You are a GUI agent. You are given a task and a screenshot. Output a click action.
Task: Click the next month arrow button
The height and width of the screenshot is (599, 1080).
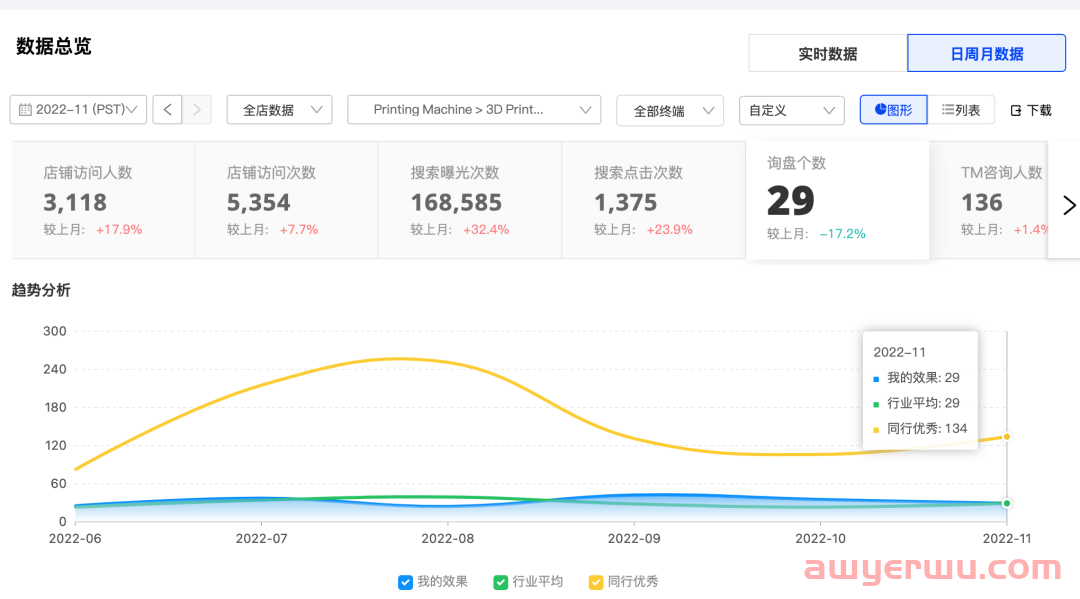click(x=197, y=110)
